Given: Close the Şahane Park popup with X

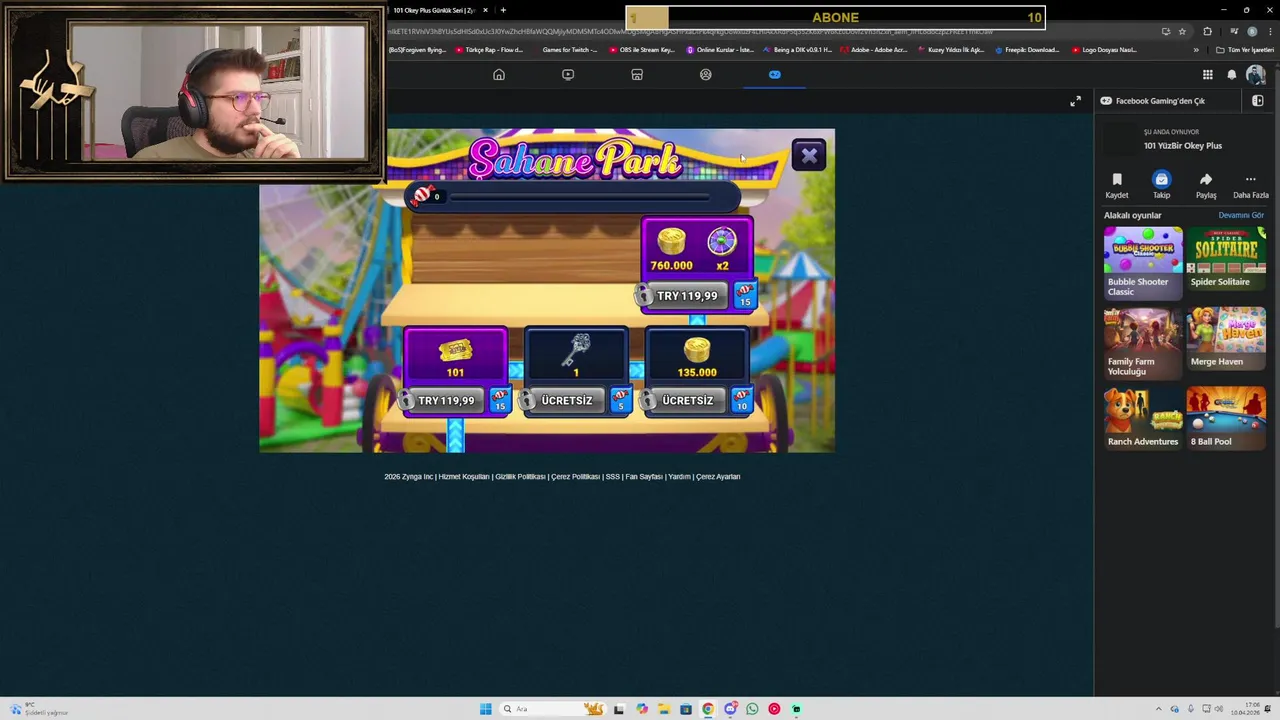Looking at the screenshot, I should click(809, 155).
